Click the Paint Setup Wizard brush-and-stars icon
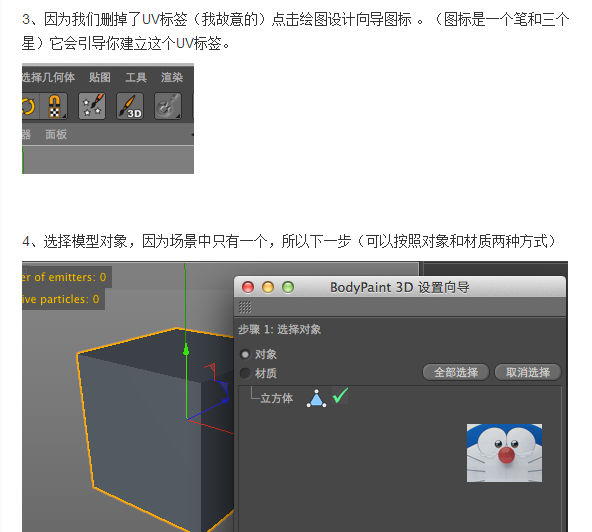This screenshot has width=592, height=532. pyautogui.click(x=92, y=106)
